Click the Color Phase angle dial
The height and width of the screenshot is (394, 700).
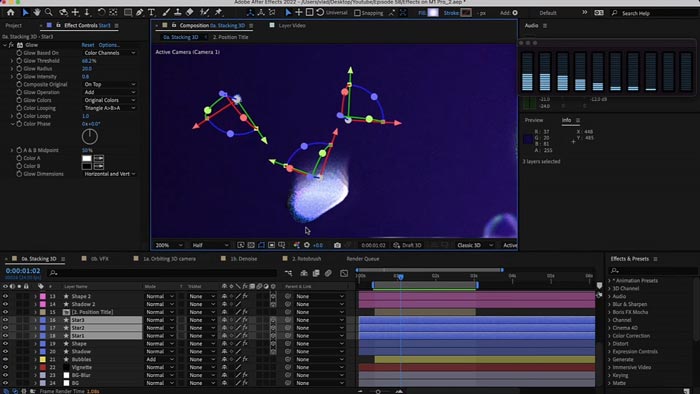pos(90,137)
